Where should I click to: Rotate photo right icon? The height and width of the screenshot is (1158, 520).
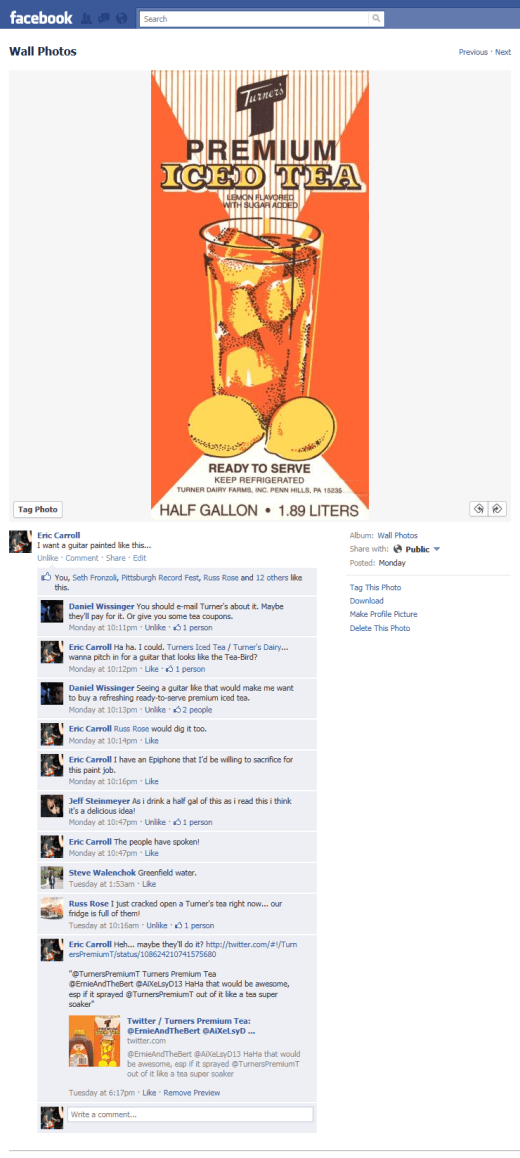coord(497,509)
